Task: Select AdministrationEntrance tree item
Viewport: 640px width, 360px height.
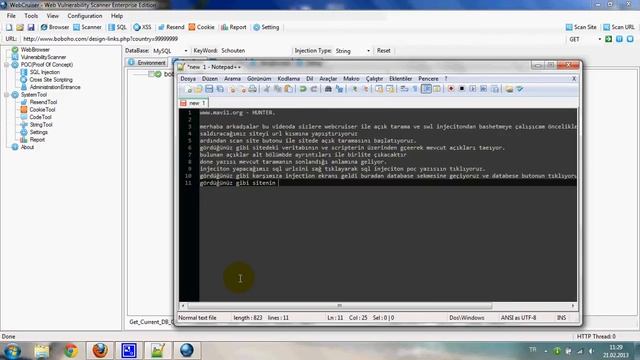Action: click(55, 87)
